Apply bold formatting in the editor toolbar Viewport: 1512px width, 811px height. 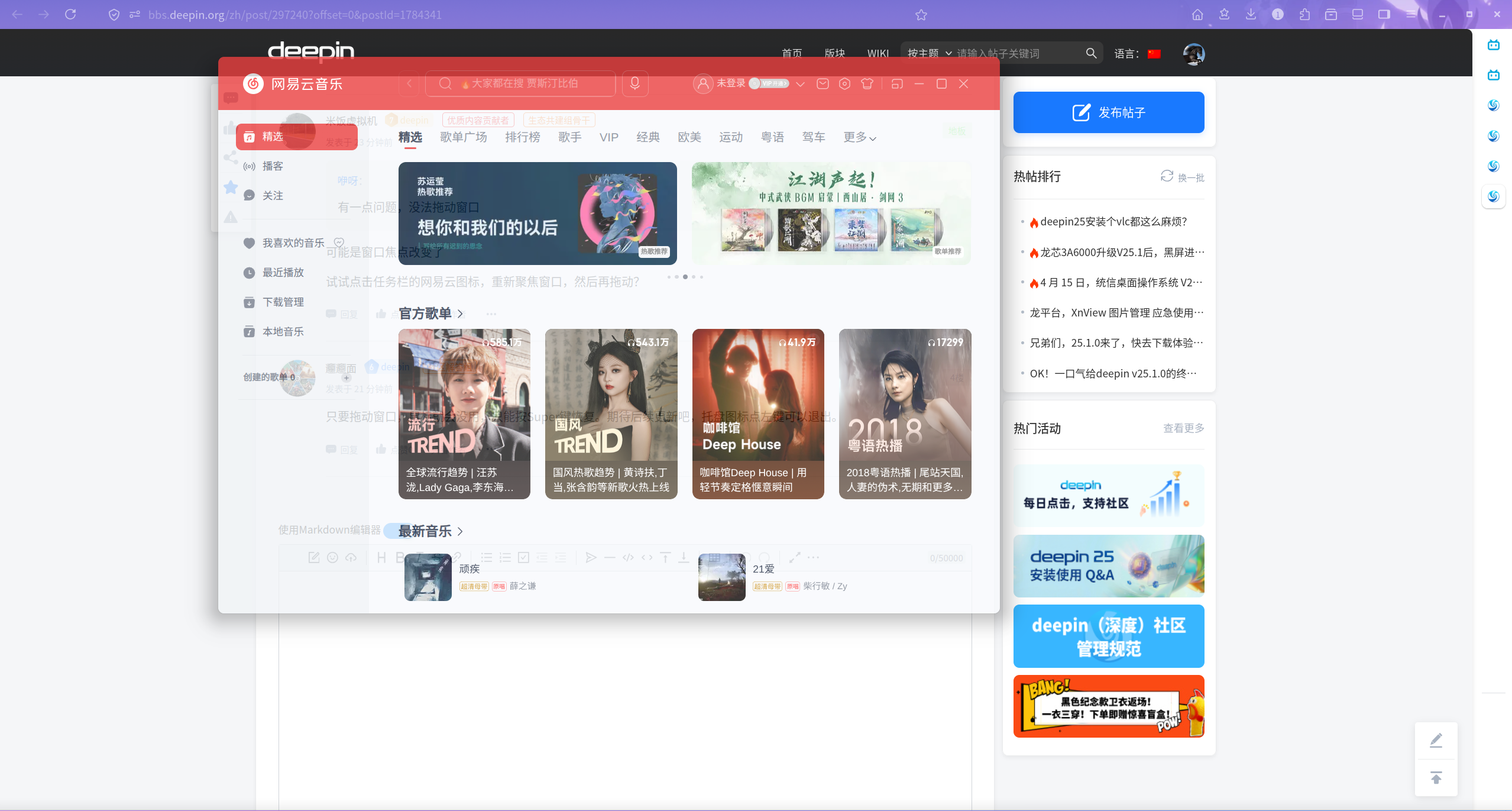tap(400, 557)
